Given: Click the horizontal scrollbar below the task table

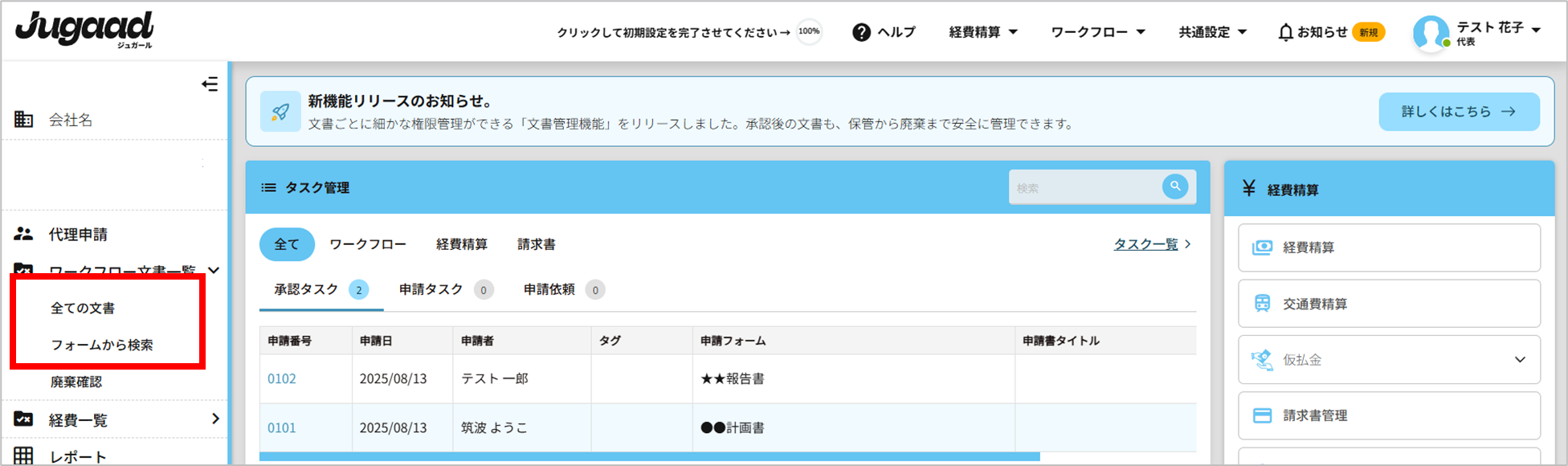Looking at the screenshot, I should [x=649, y=456].
